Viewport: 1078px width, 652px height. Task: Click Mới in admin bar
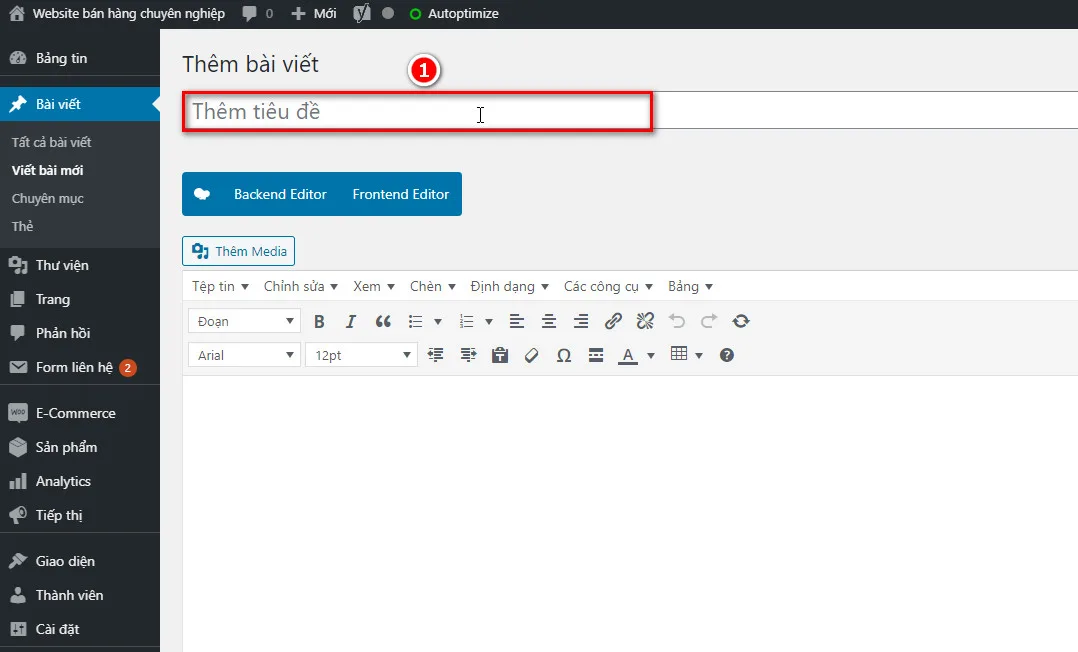[314, 13]
